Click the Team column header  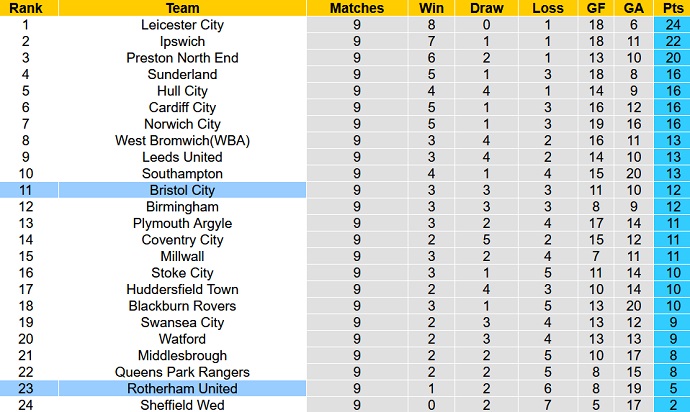183,8
